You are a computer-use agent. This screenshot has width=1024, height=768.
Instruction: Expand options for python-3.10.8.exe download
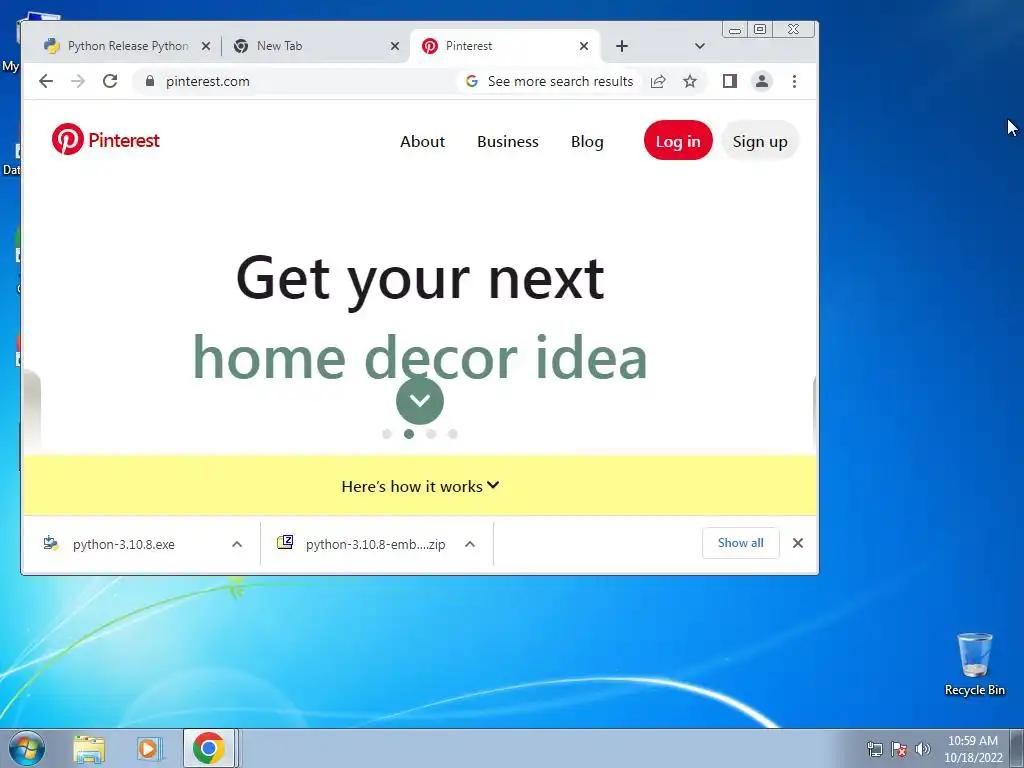tap(237, 544)
